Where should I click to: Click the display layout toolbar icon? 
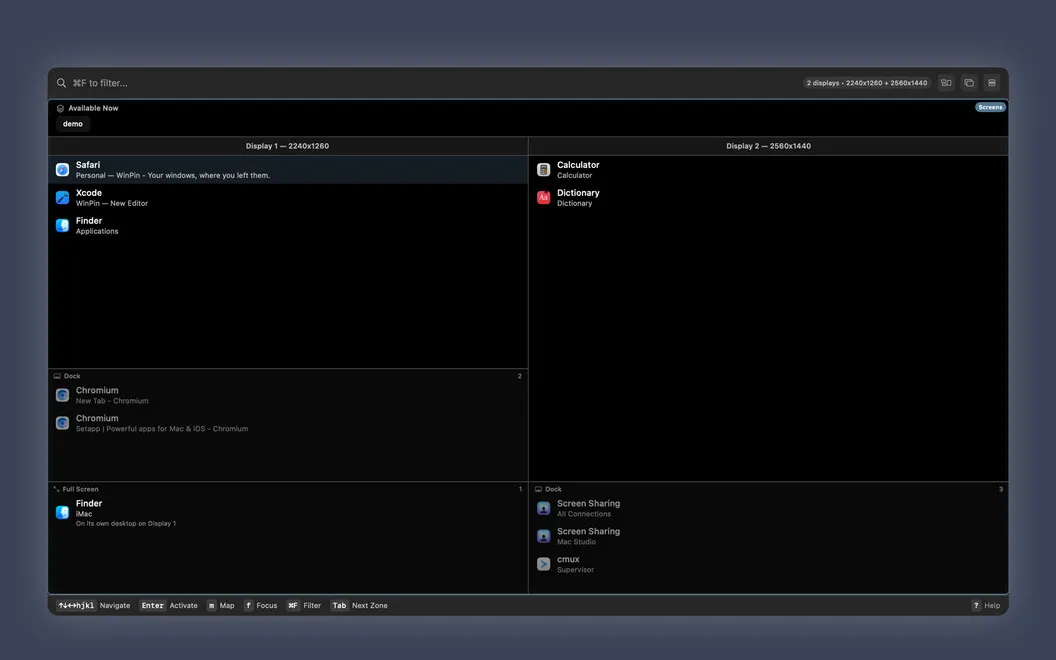coord(946,83)
